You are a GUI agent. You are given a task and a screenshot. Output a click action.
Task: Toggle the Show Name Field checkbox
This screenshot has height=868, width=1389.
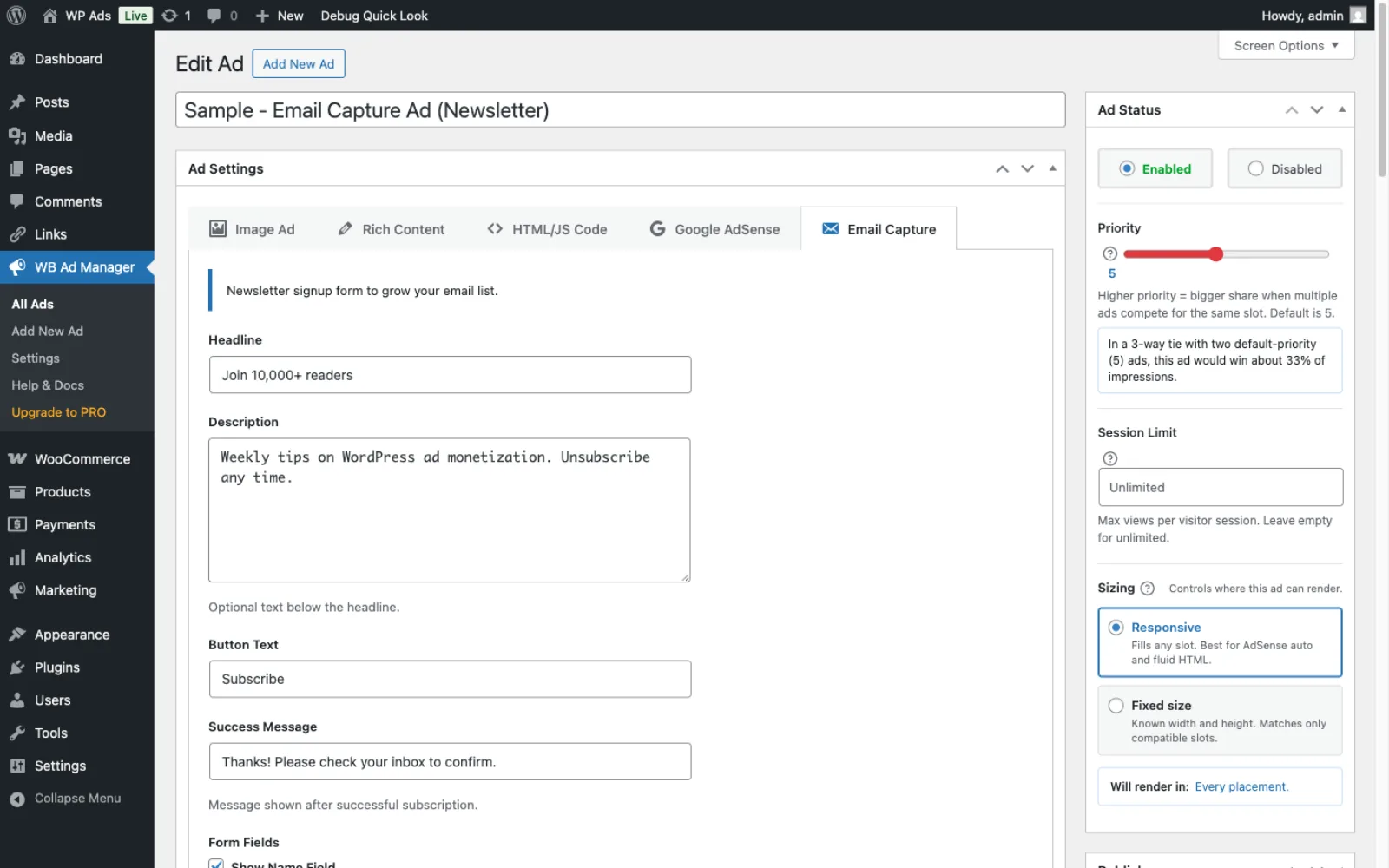[216, 865]
